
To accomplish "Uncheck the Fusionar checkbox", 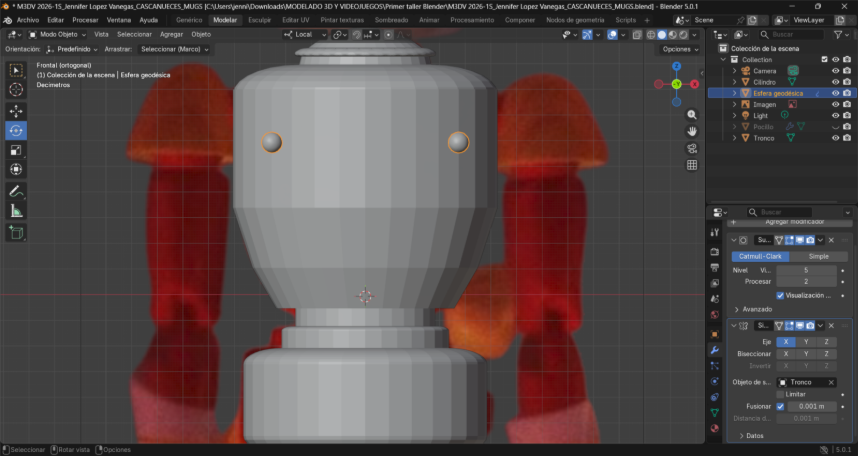I will coord(780,406).
